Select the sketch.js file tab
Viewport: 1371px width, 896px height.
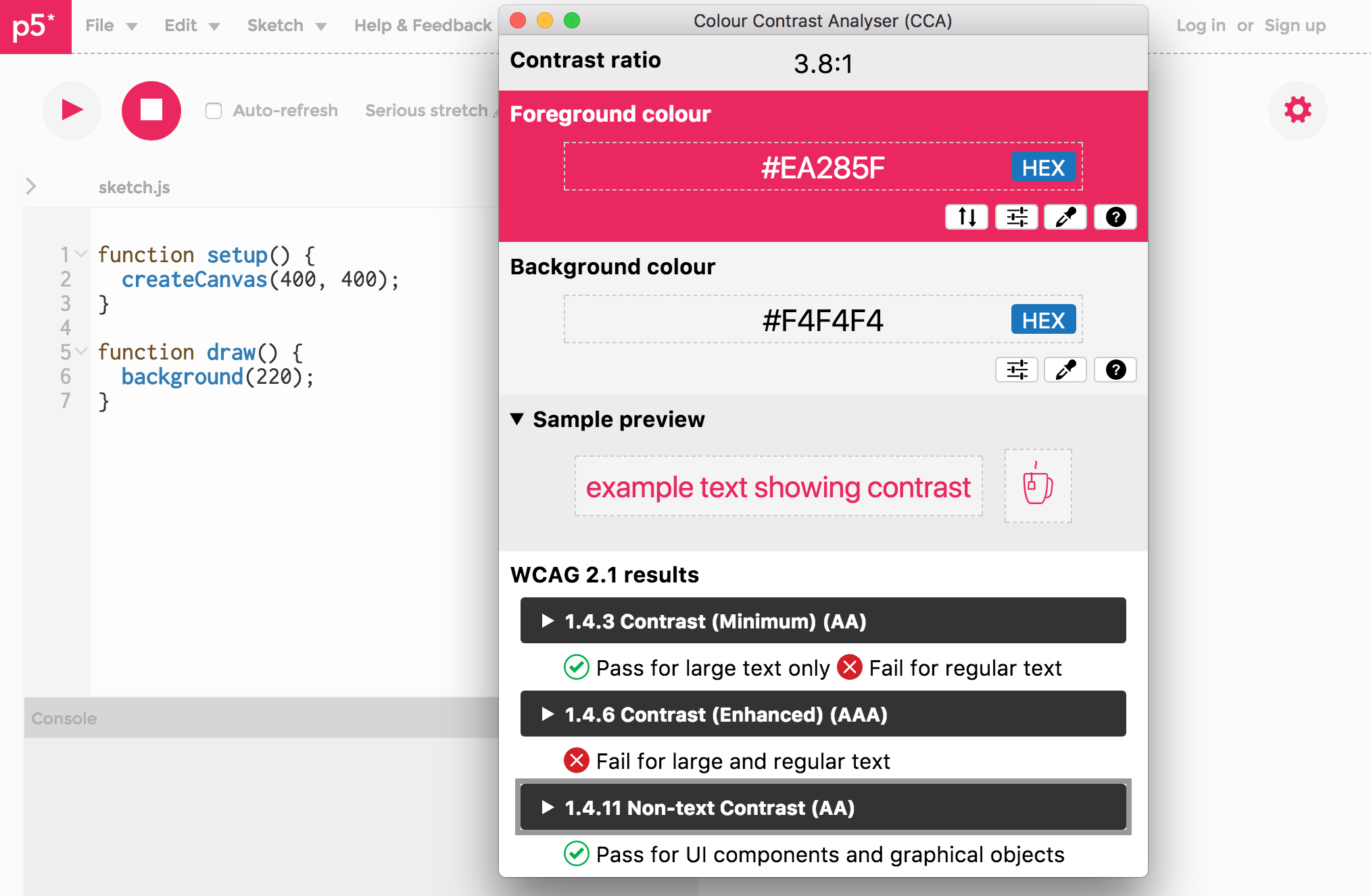134,187
